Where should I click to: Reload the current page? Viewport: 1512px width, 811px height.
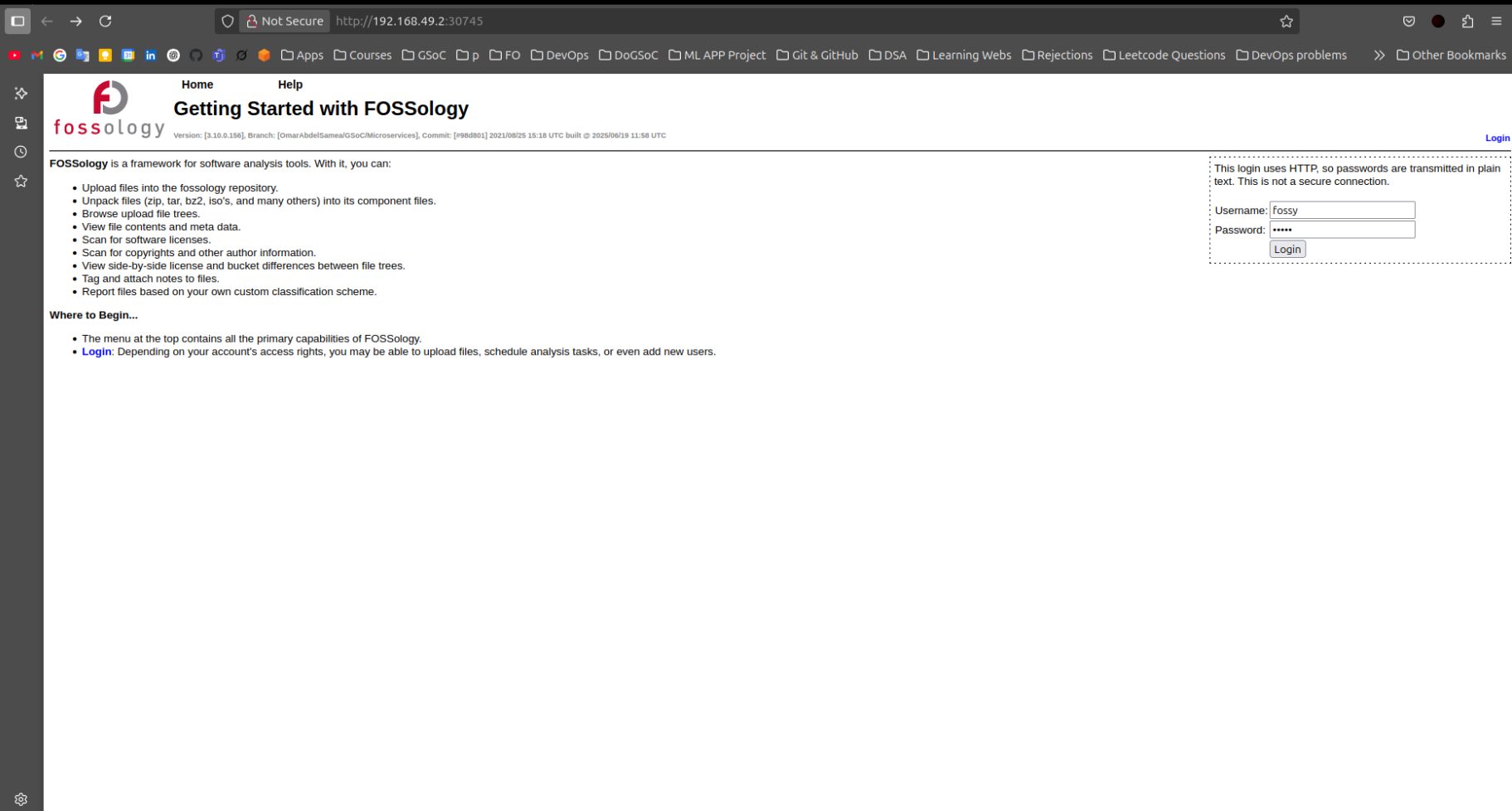105,21
